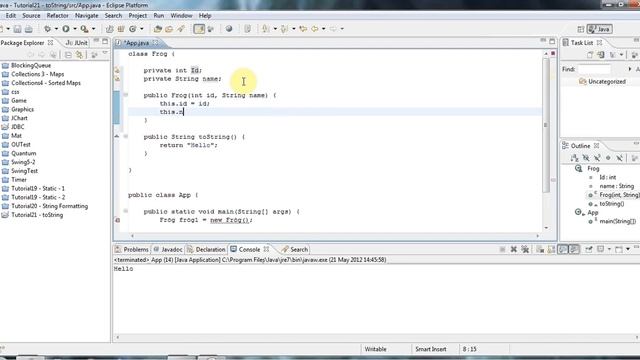640x360 pixels.
Task: Open the Refactor menu
Action: pos(58,16)
